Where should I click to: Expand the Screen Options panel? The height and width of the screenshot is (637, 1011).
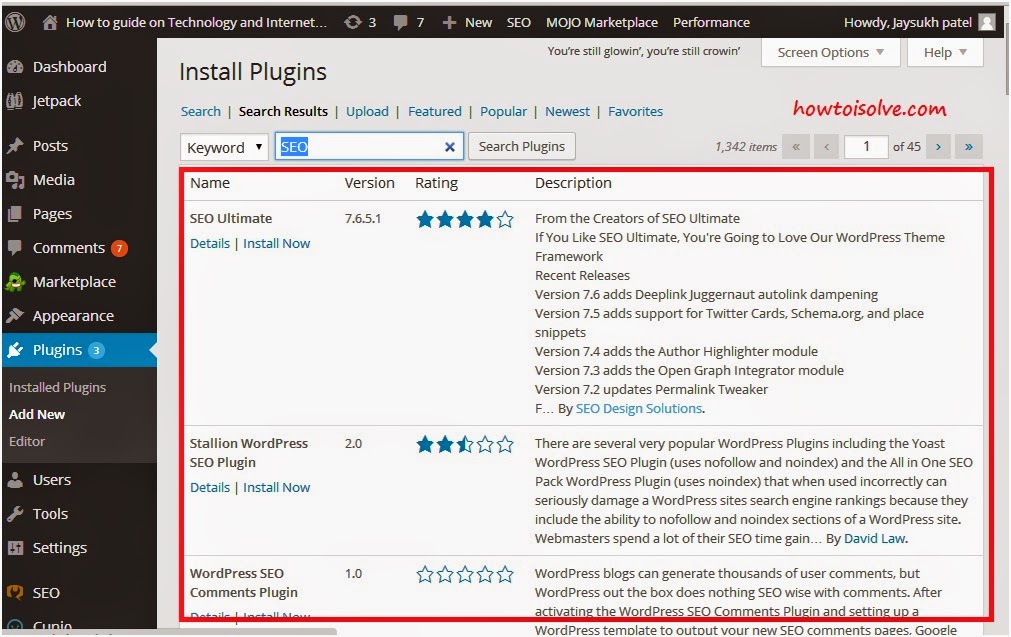click(x=830, y=52)
